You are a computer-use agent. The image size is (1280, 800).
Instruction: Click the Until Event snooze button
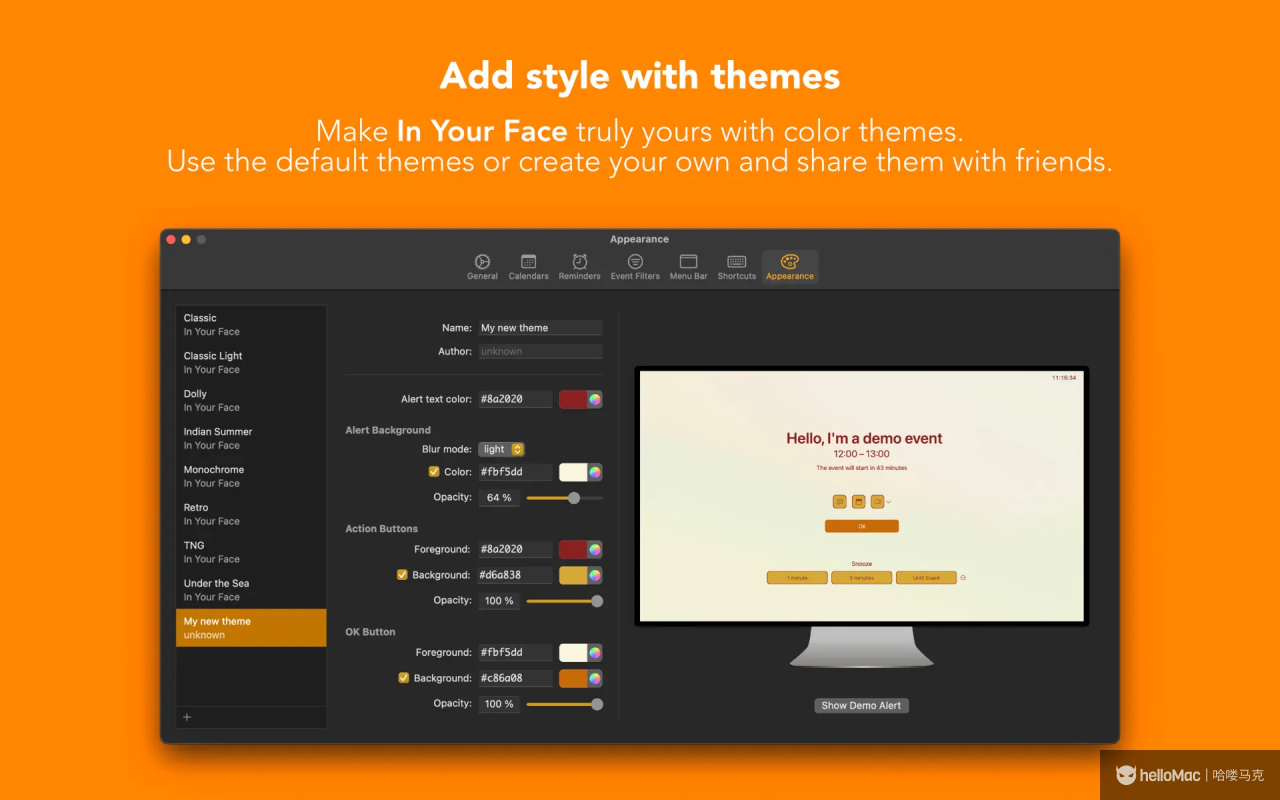(x=926, y=578)
